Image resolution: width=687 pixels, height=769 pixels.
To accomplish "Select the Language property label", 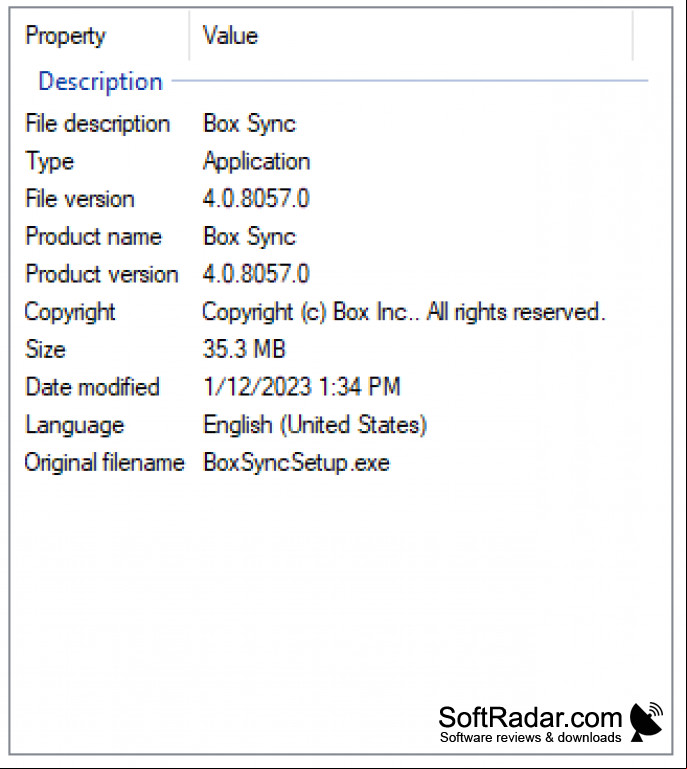I will coord(75,425).
